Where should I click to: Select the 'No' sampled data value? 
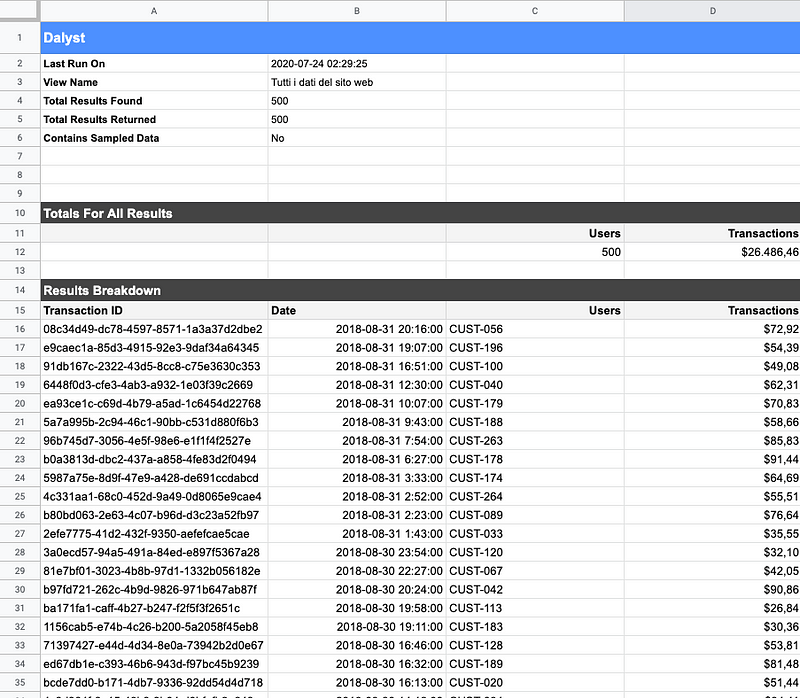(x=357, y=138)
